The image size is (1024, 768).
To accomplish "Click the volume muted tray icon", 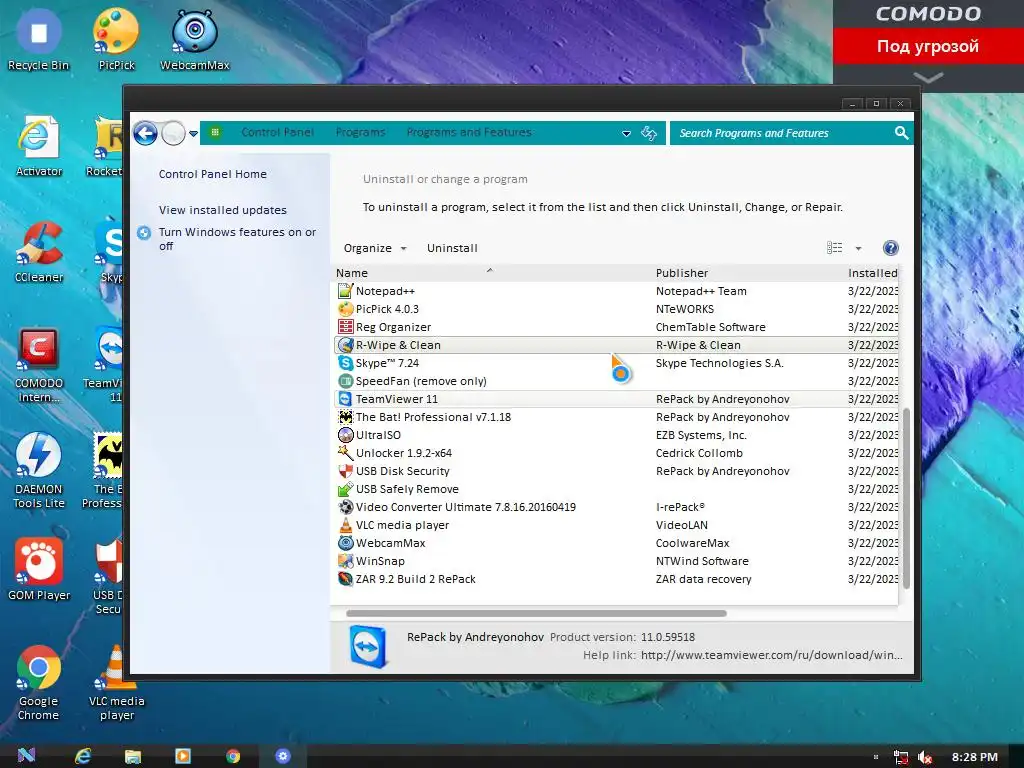I will (924, 757).
